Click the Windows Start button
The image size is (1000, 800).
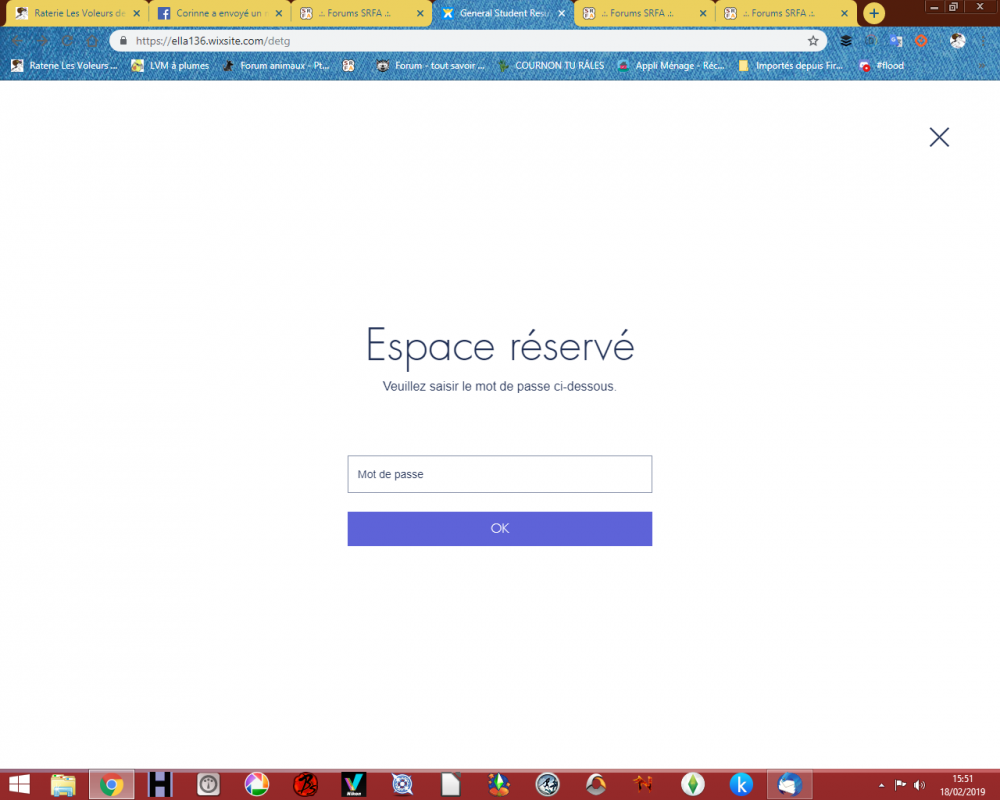(19, 785)
